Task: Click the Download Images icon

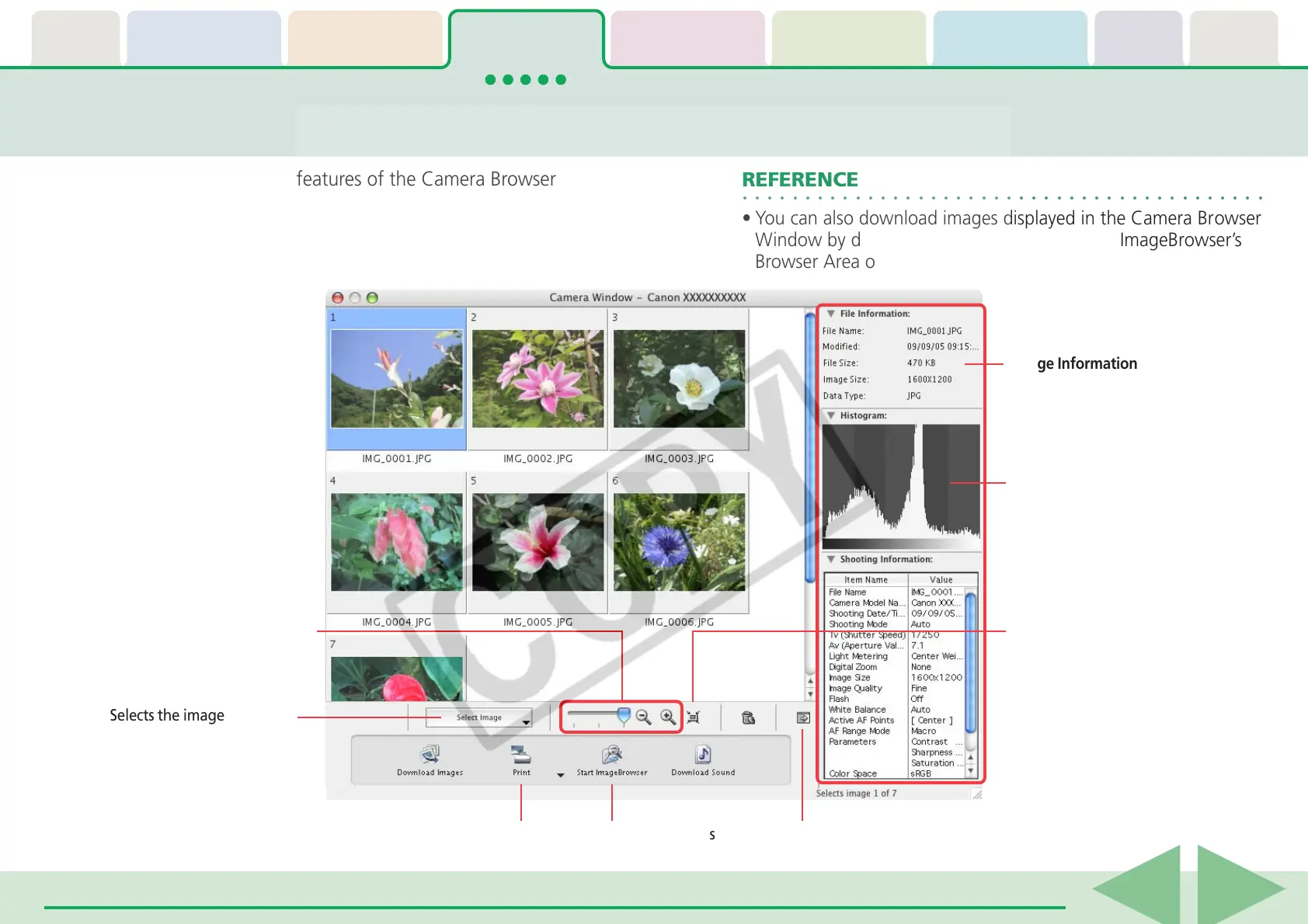Action: tap(430, 755)
